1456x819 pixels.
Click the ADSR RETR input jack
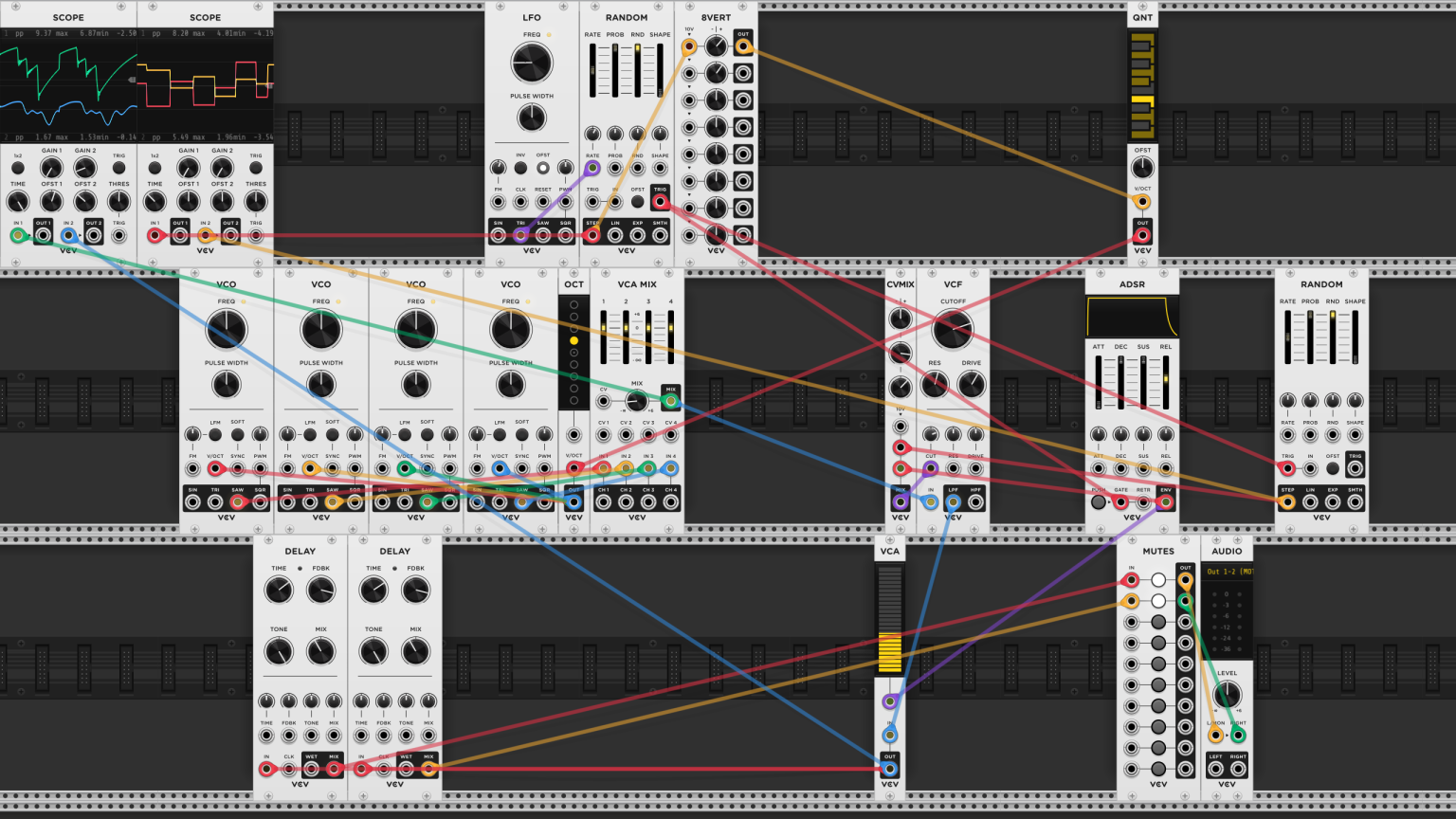pyautogui.click(x=1143, y=501)
